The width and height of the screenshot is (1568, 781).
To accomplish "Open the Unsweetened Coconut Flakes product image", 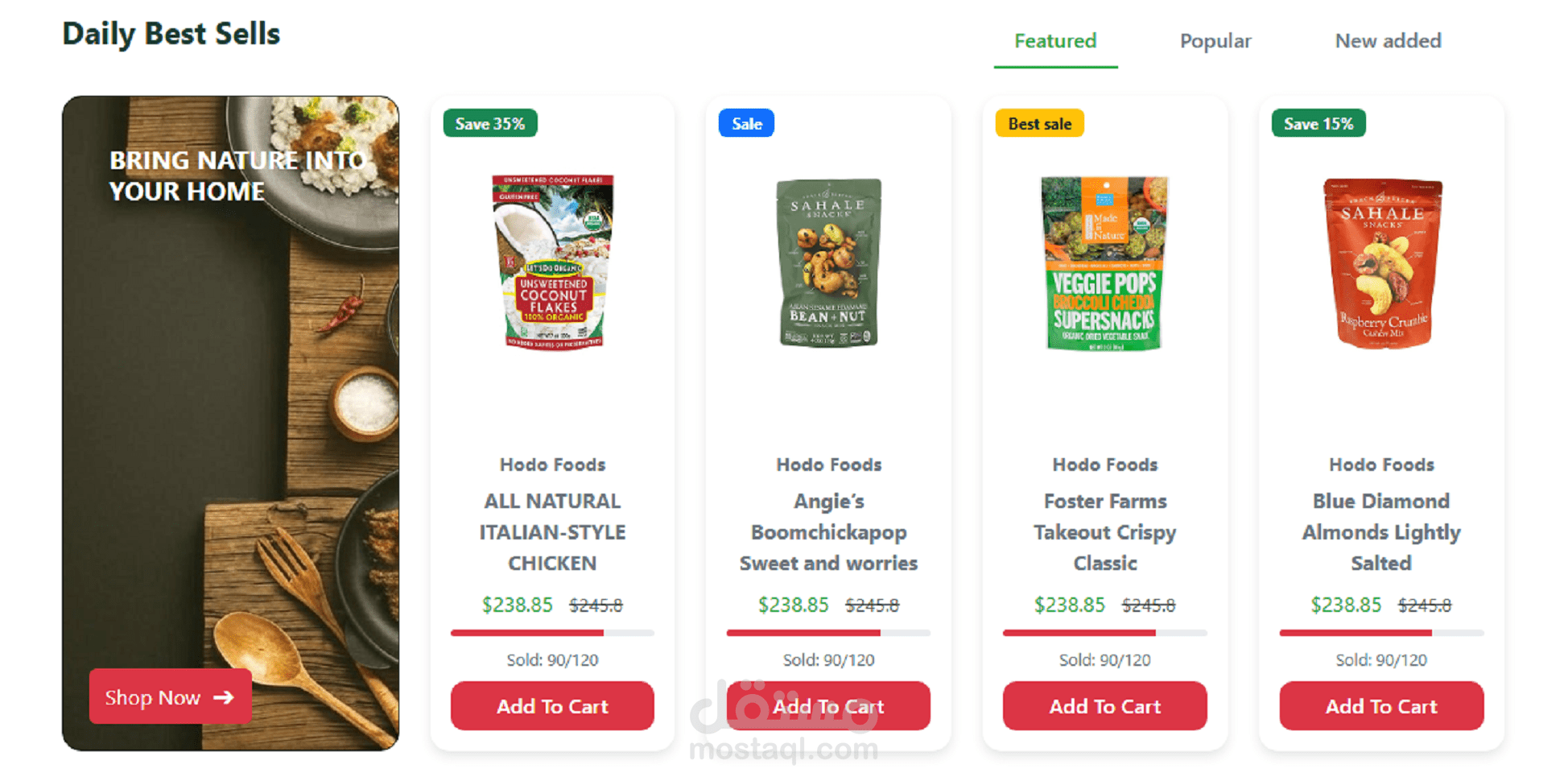I will pos(553,262).
